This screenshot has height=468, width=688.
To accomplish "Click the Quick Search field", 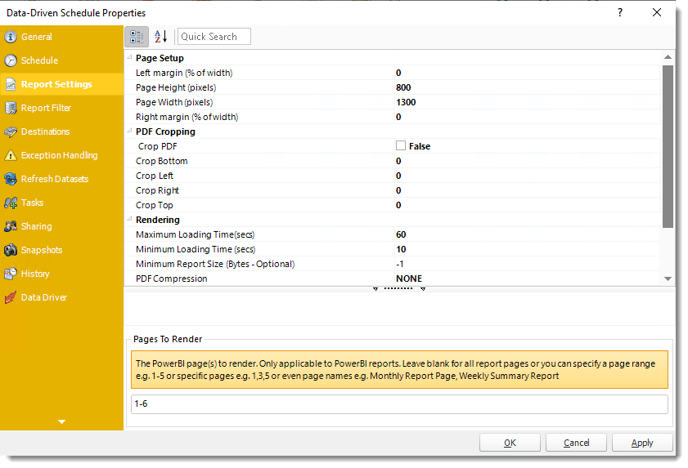I will coord(214,36).
